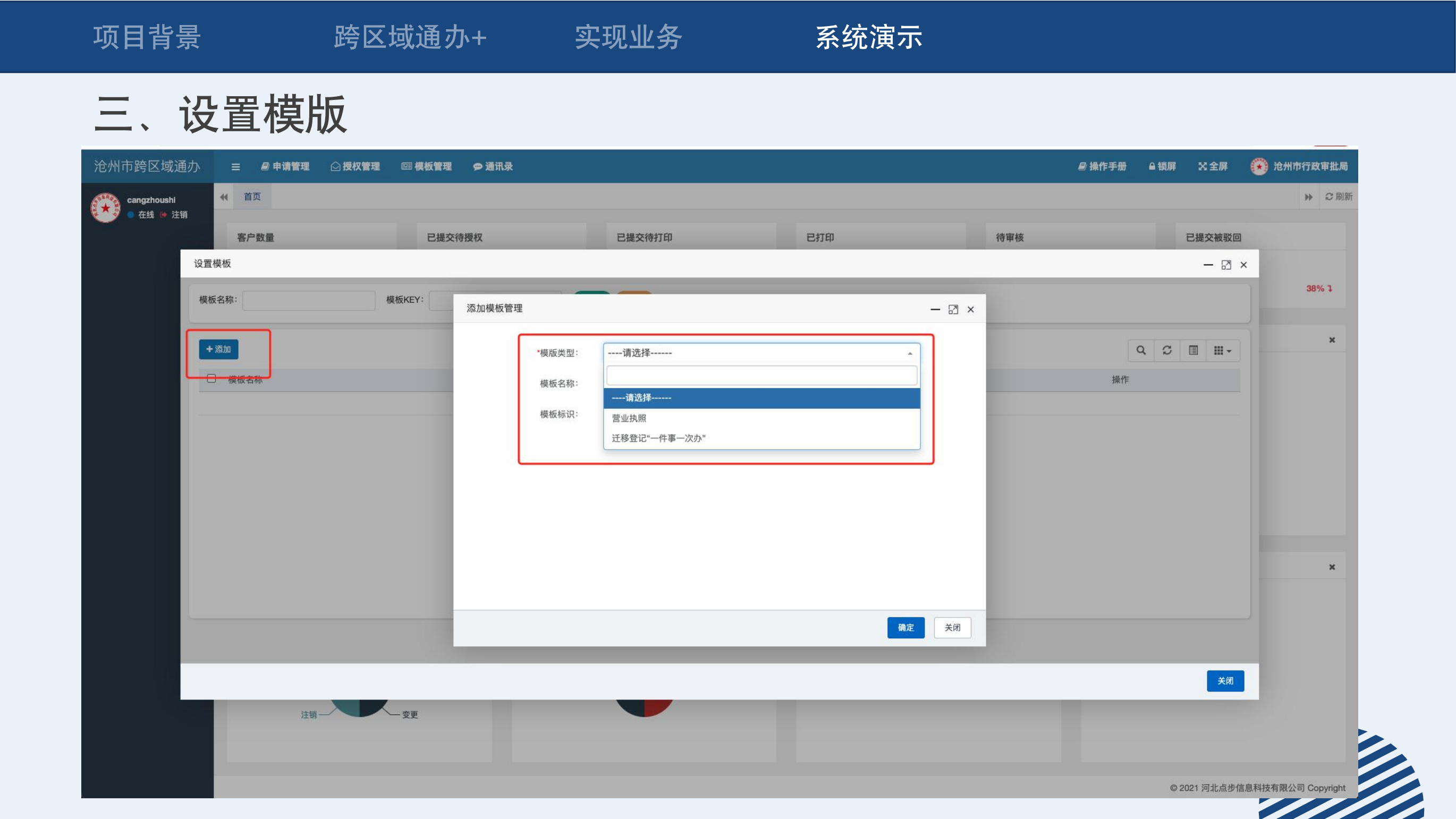Open the 操作手册 manual
The height and width of the screenshot is (819, 1456).
[x=1102, y=166]
